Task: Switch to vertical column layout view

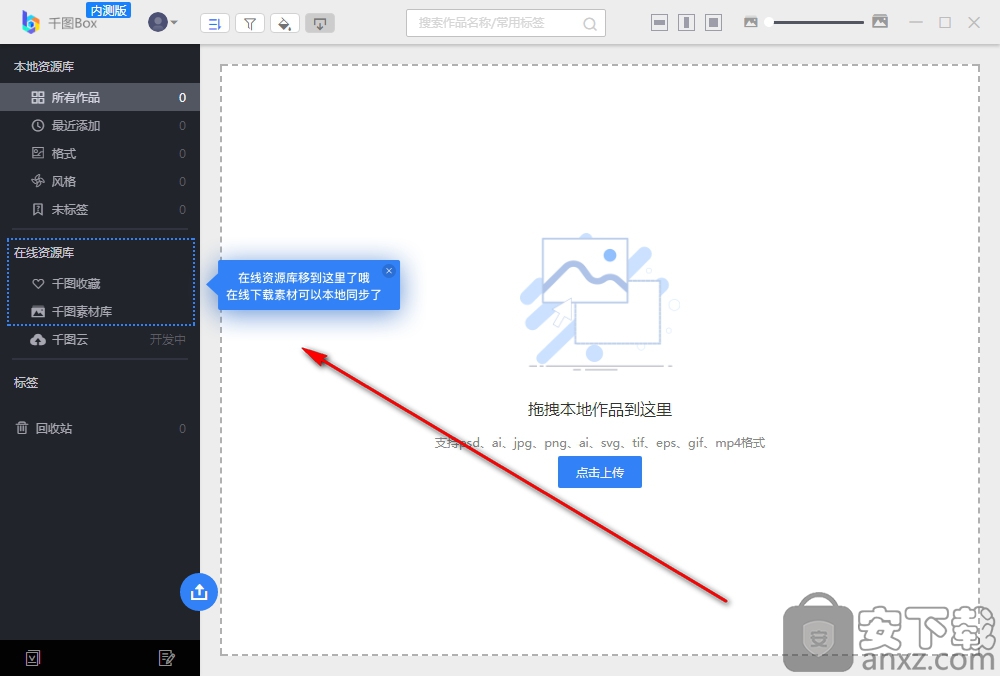Action: [686, 23]
